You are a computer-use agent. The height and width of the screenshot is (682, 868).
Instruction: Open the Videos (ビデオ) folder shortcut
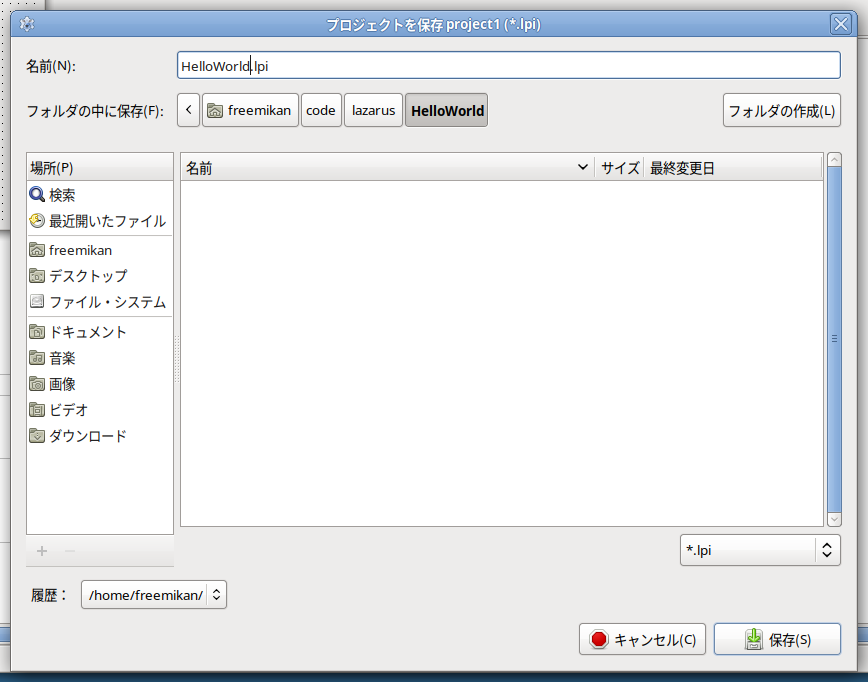[x=68, y=410]
